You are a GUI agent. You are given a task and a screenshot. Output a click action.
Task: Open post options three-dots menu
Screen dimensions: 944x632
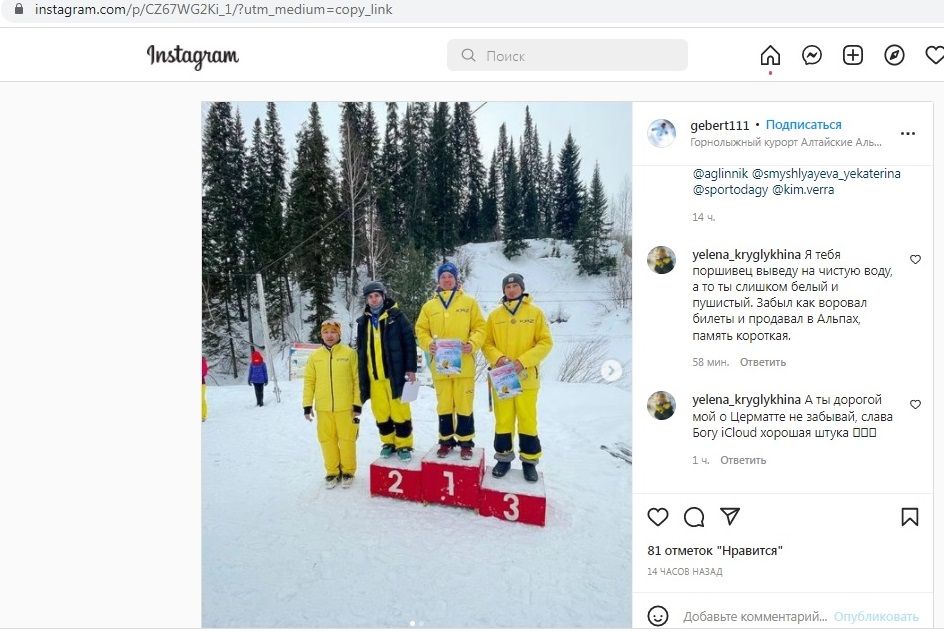[x=908, y=134]
